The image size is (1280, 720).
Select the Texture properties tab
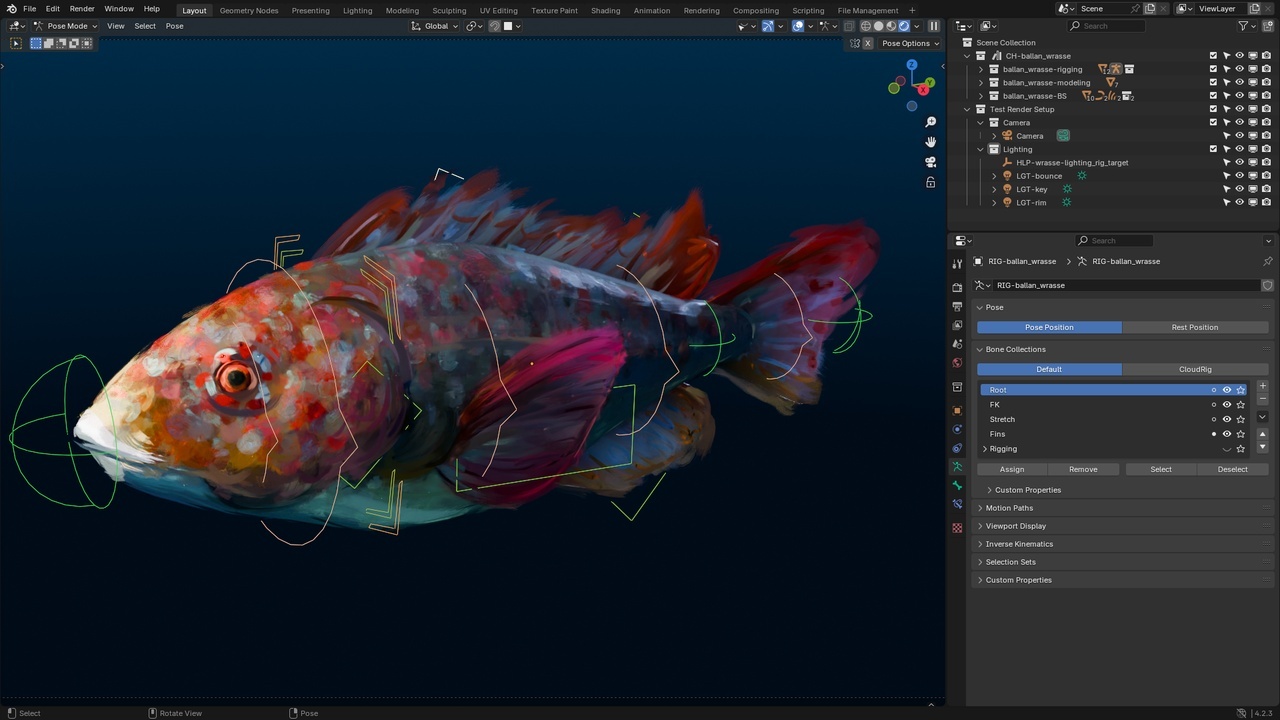(957, 527)
